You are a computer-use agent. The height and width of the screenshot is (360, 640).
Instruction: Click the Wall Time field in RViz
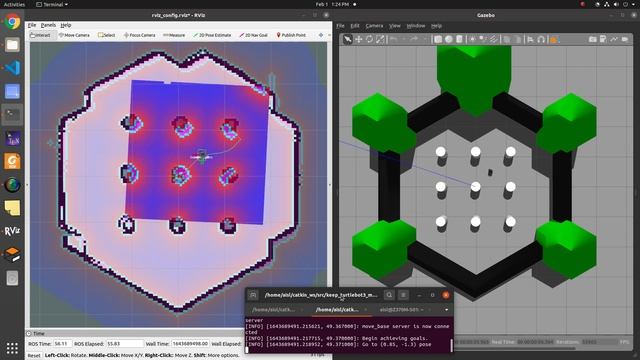pos(190,344)
